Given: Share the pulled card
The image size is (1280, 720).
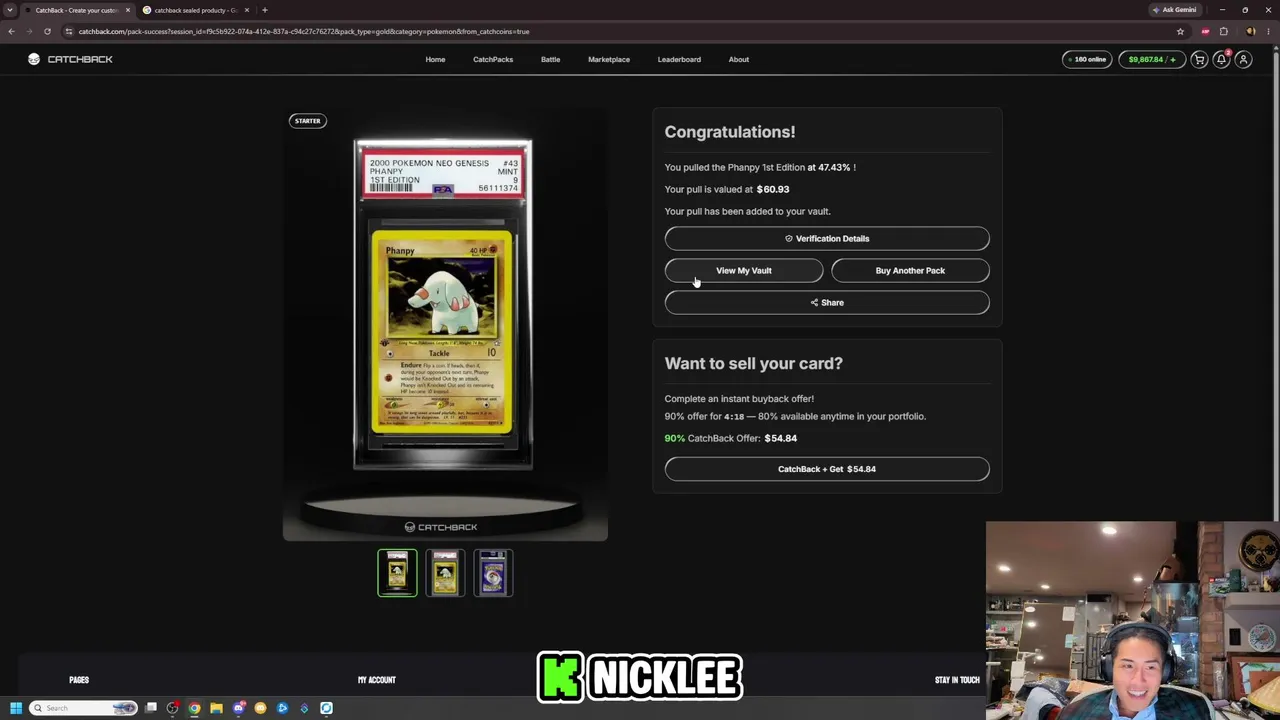Looking at the screenshot, I should [827, 302].
